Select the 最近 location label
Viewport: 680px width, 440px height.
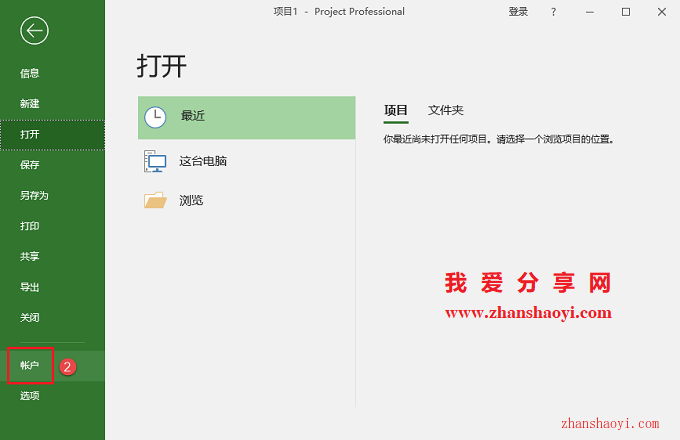tap(193, 116)
